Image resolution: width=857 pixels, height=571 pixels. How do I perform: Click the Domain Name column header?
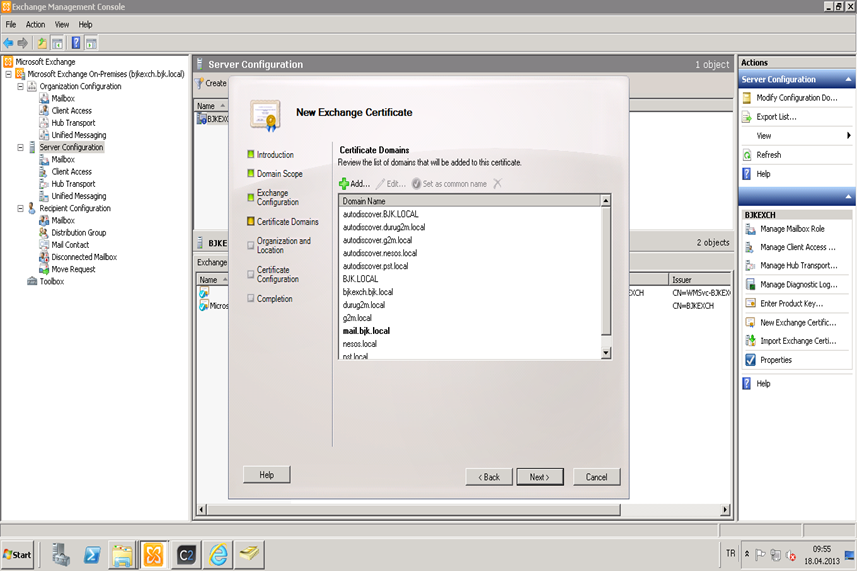click(469, 201)
